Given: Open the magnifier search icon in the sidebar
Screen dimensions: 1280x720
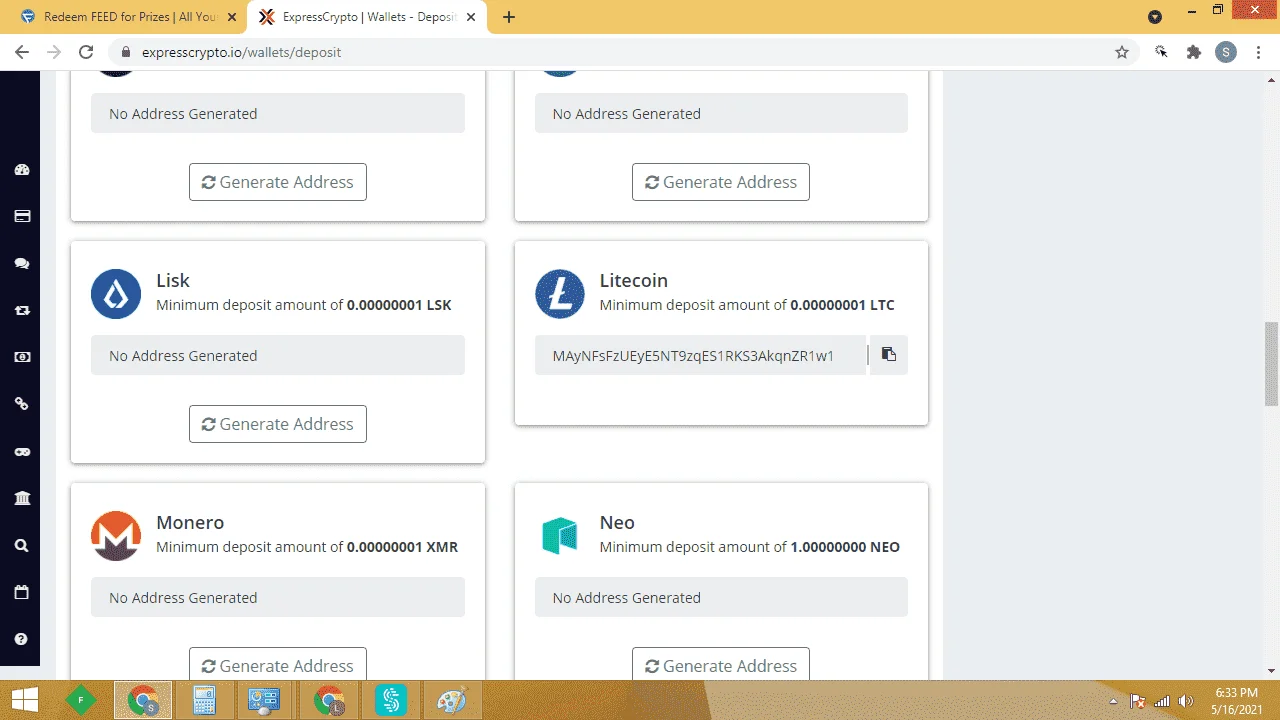Looking at the screenshot, I should tap(21, 546).
